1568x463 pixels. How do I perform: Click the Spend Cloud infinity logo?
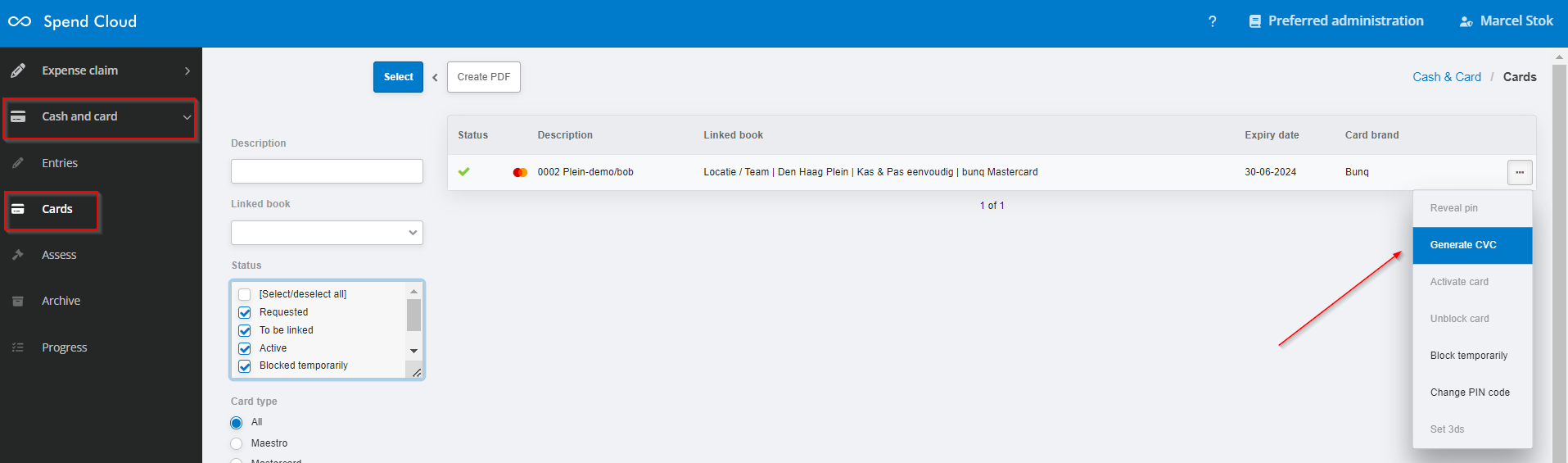click(x=20, y=21)
